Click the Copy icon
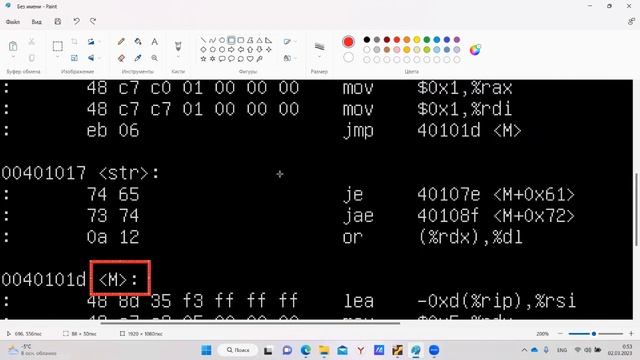The image size is (640, 360). click(31, 58)
